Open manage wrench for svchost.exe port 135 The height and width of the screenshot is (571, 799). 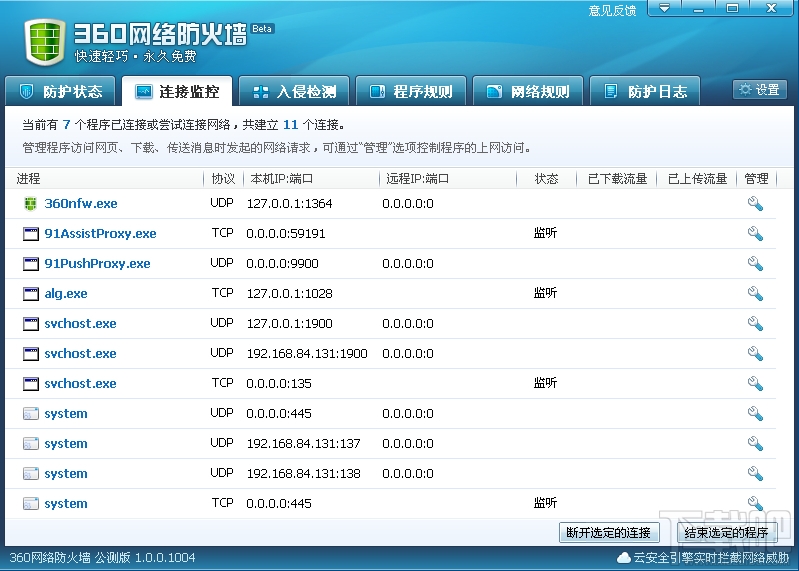pyautogui.click(x=755, y=384)
